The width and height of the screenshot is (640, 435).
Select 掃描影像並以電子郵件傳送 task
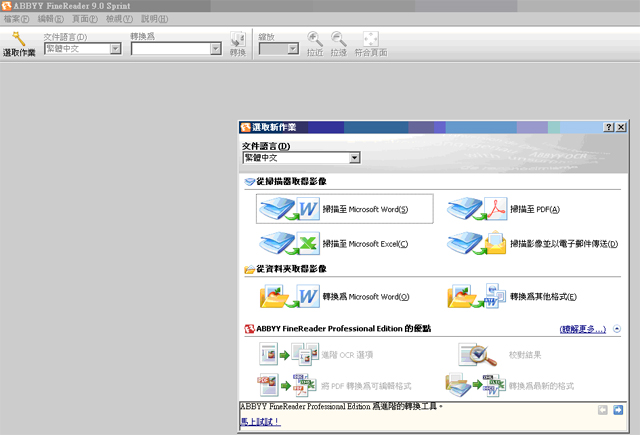(532, 243)
